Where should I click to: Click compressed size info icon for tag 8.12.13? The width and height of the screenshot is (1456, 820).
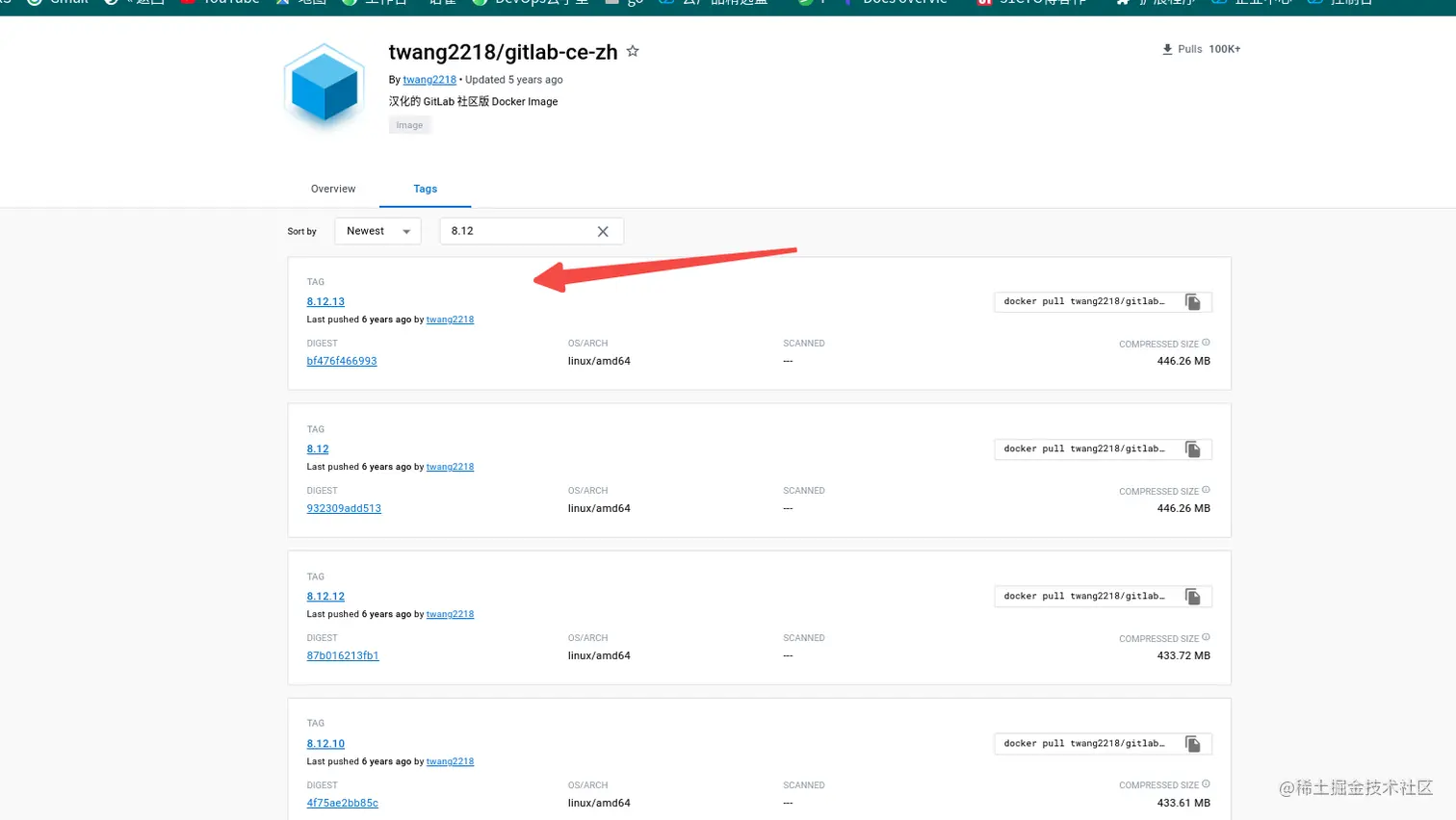point(1206,343)
